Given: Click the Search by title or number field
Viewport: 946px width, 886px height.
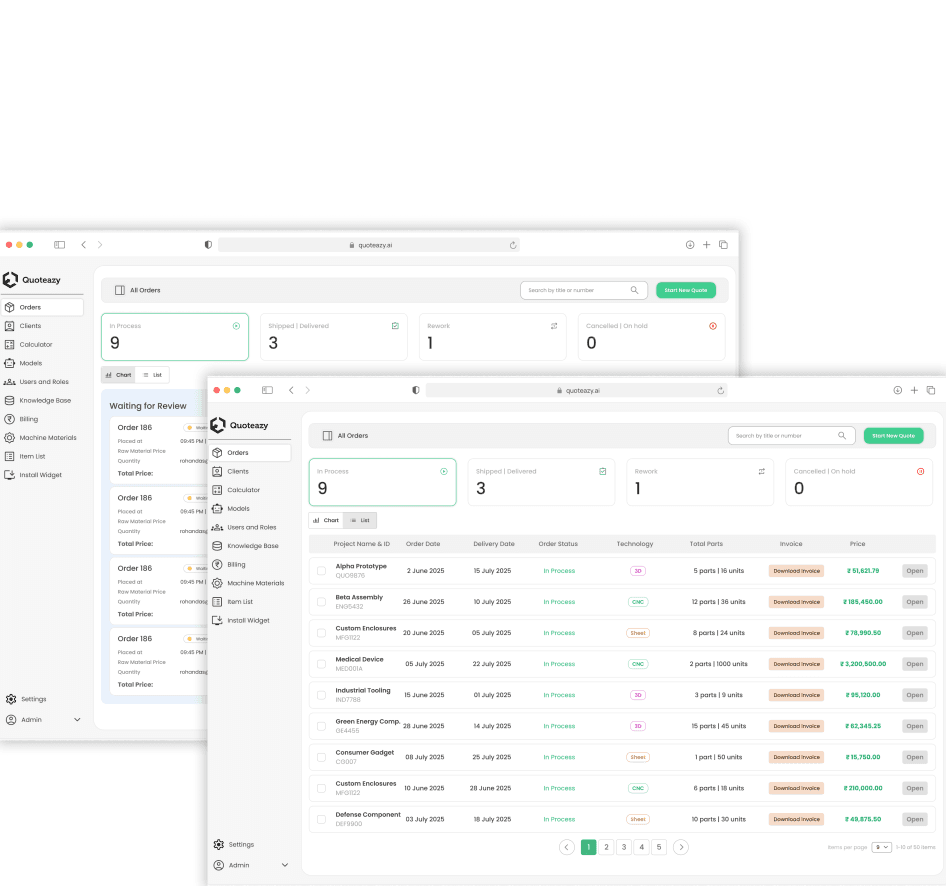Looking at the screenshot, I should pos(780,436).
